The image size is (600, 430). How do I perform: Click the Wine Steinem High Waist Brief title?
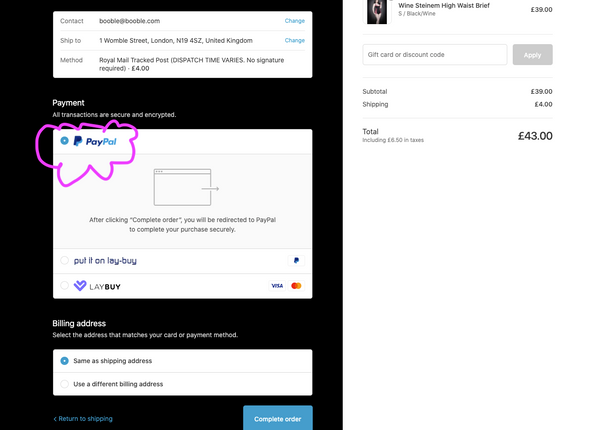pos(444,5)
